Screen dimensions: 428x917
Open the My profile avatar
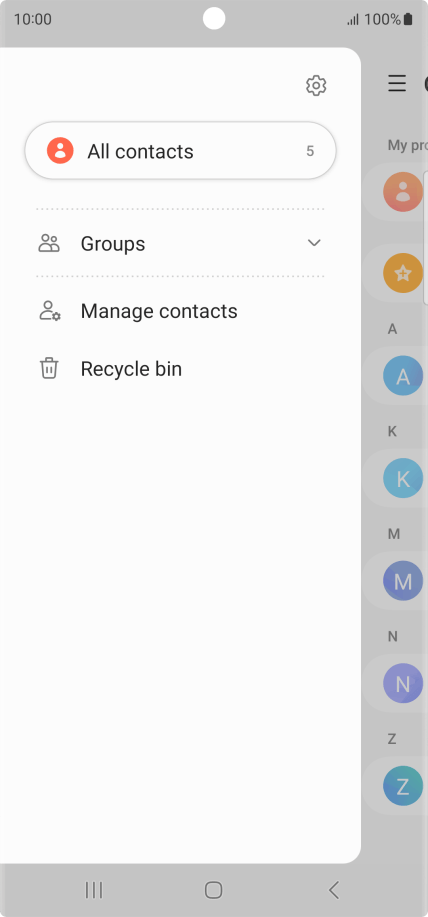403,192
